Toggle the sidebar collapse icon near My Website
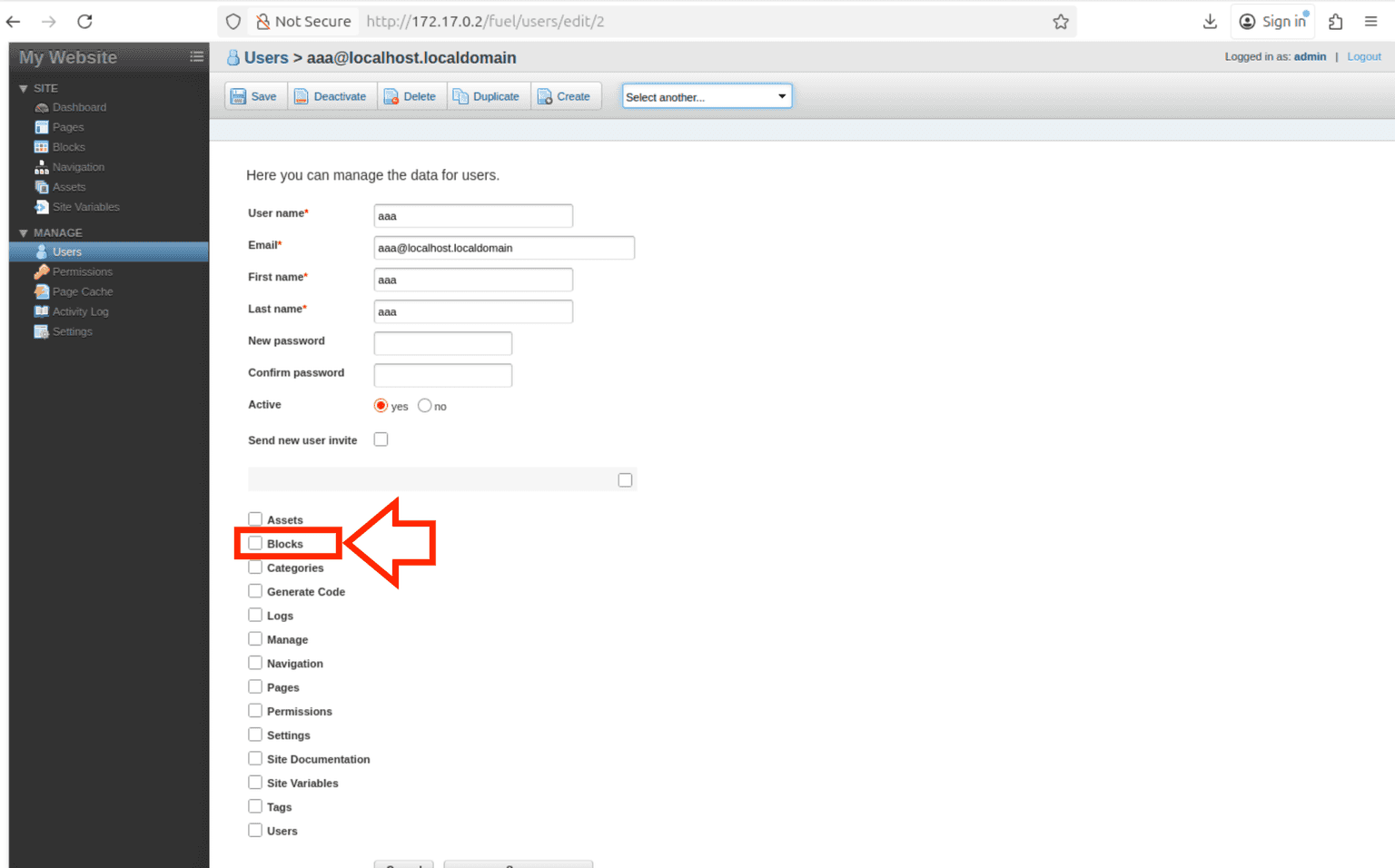Screen dimensions: 1395x868 (x=196, y=56)
